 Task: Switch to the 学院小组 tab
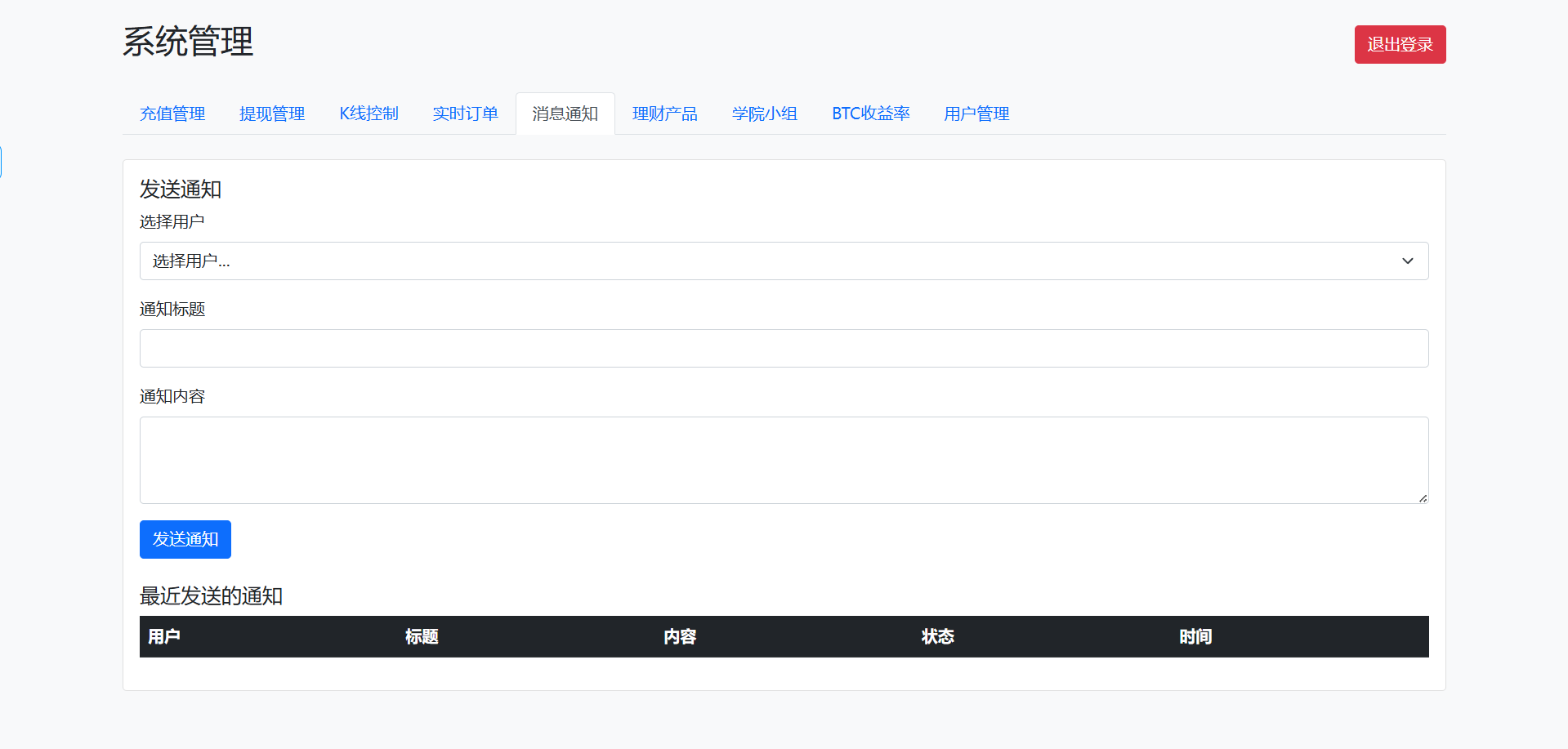pyautogui.click(x=764, y=114)
